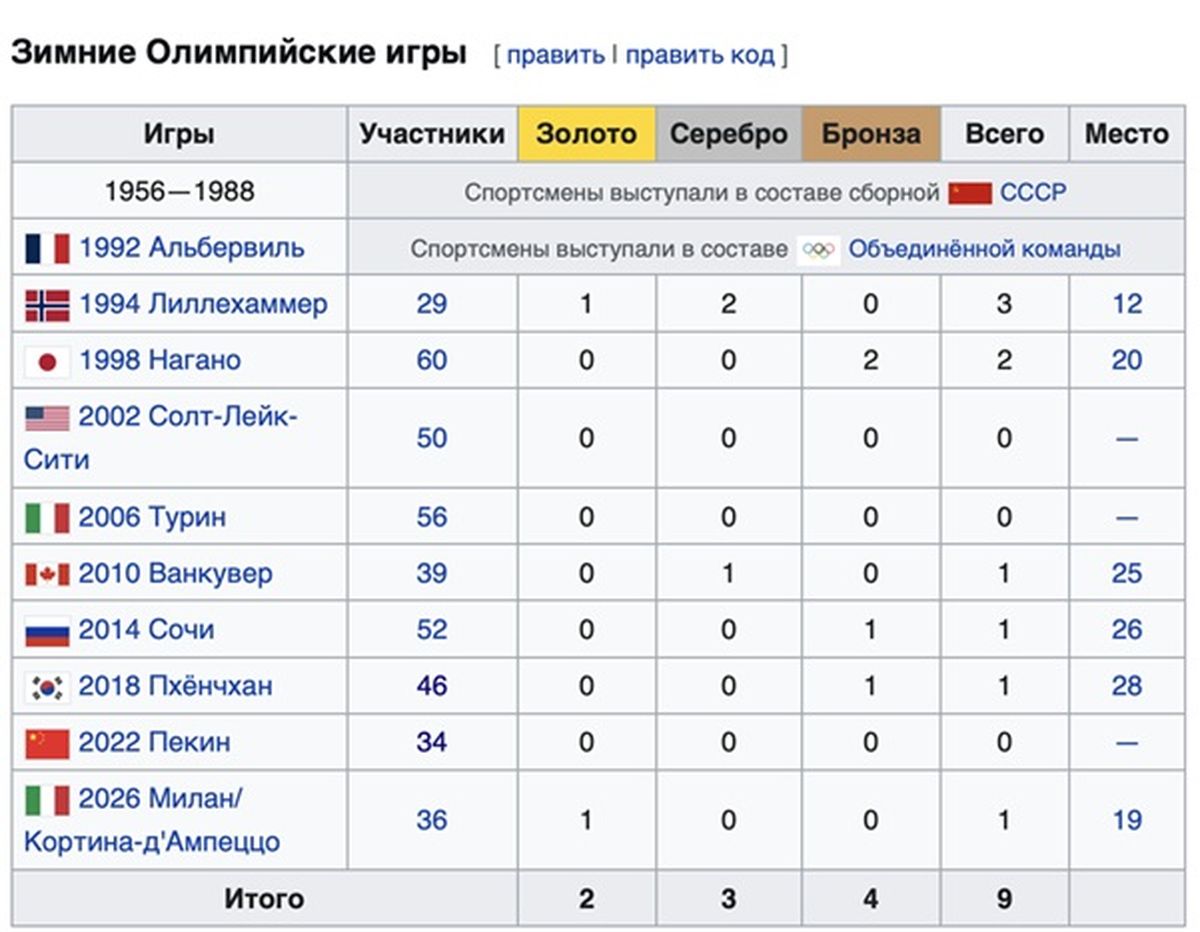Click the USSR flag icon next to СССР

[970, 193]
